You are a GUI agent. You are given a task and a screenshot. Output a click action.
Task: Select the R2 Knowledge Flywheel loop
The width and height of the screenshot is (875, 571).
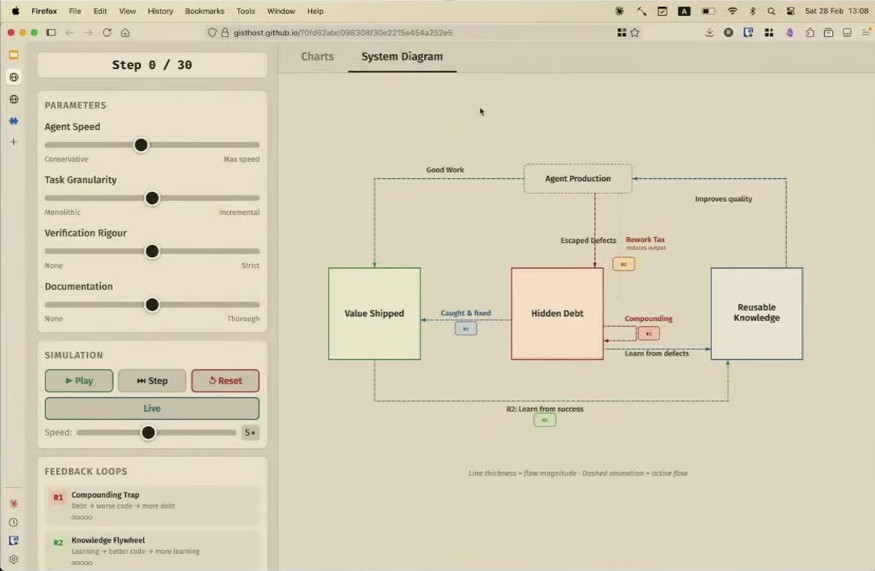tap(152, 550)
